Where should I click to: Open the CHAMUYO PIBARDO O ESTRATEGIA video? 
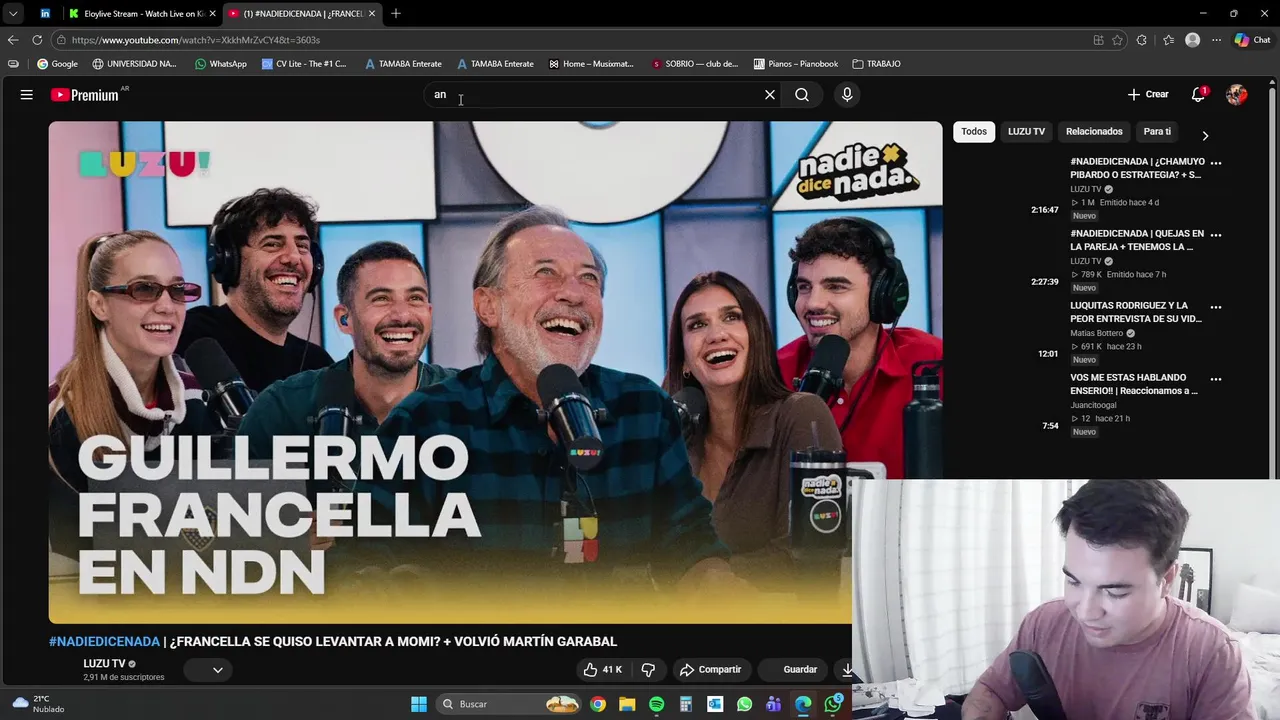coord(1137,168)
